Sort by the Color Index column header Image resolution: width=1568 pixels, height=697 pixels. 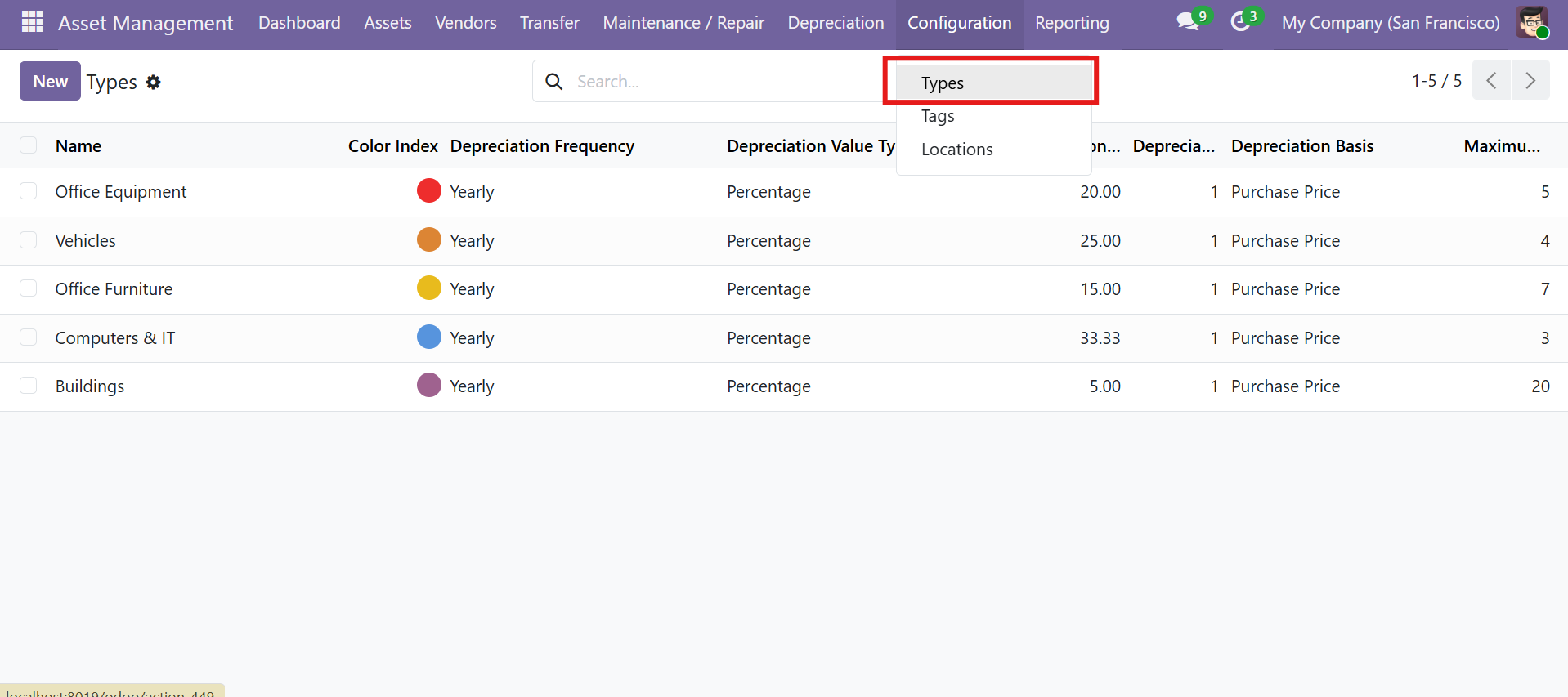coord(393,145)
